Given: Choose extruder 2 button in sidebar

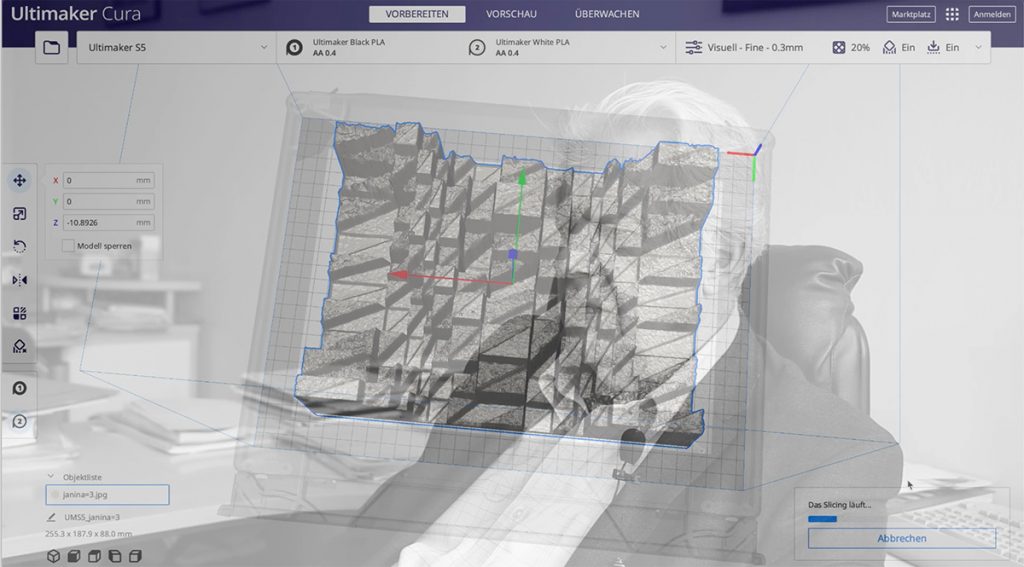Looking at the screenshot, I should coord(19,421).
